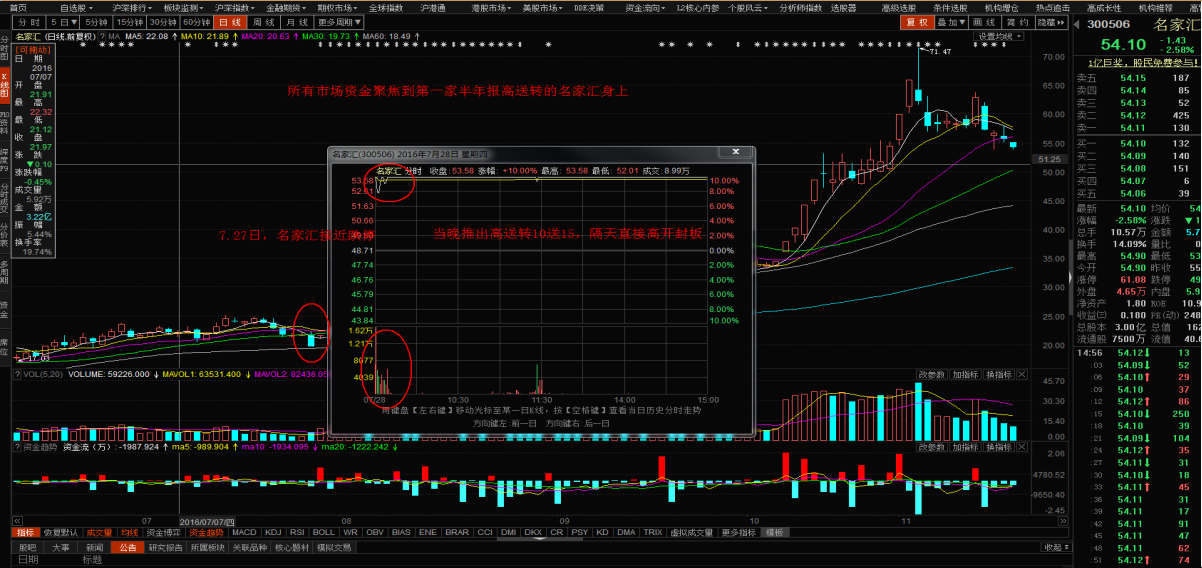Click the 可拖动 draggable label on the chart
Screen dimensions: 1202x568
(32, 48)
